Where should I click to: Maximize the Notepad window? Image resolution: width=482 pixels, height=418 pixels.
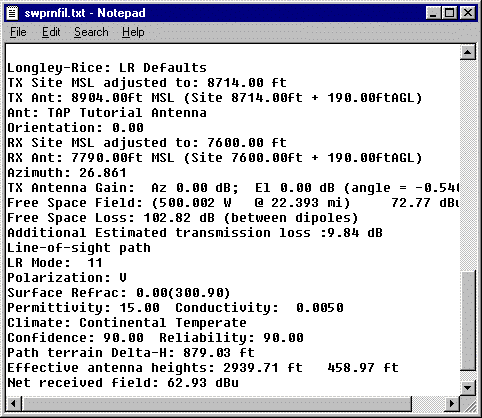click(449, 13)
